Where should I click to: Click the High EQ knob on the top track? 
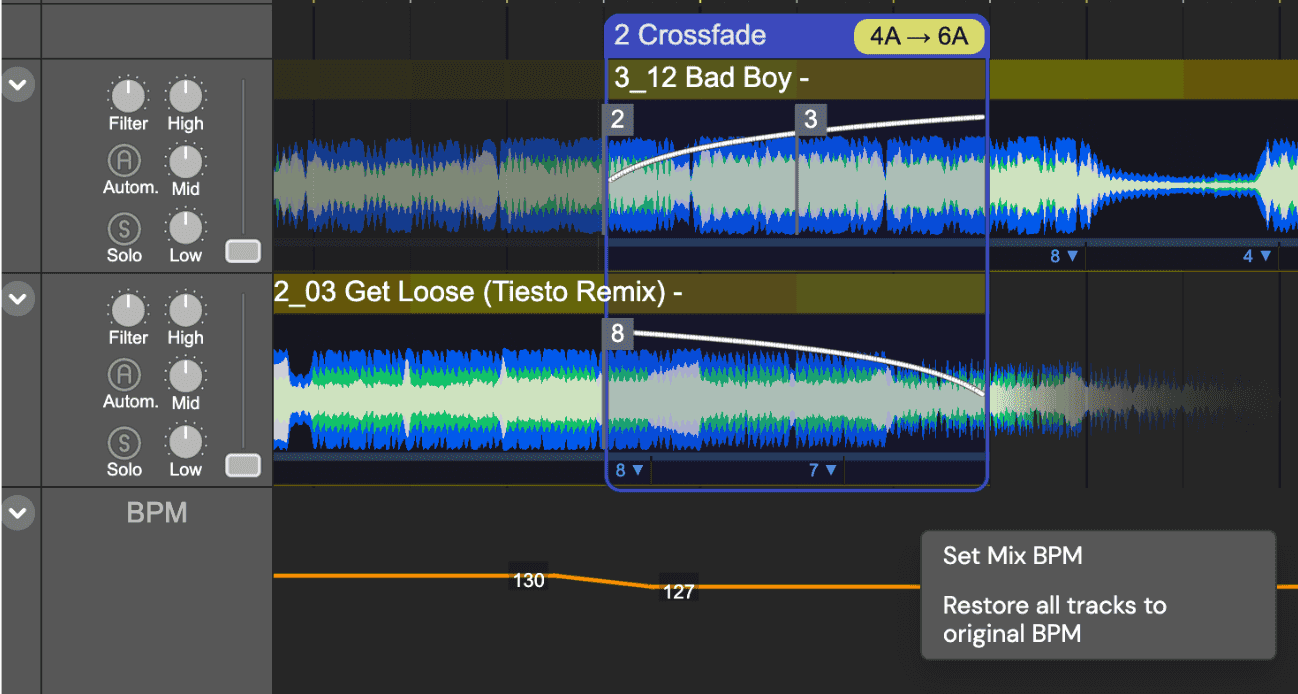(x=185, y=98)
